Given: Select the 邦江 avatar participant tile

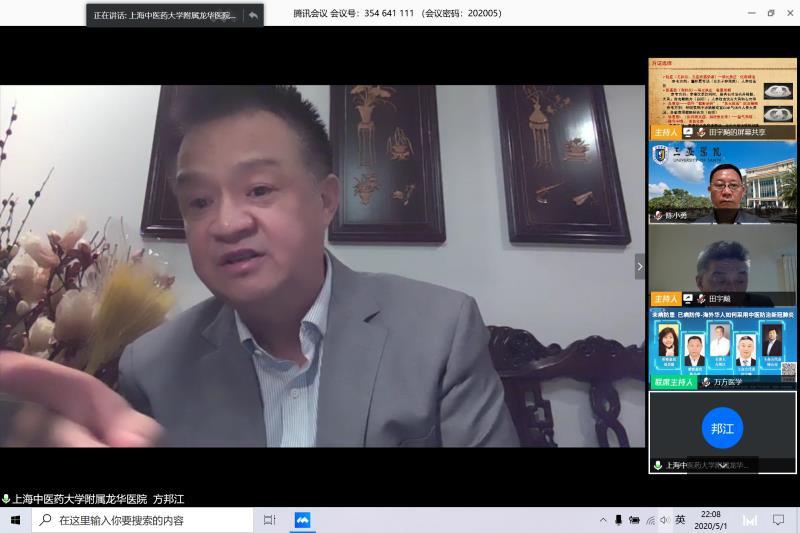Looking at the screenshot, I should pyautogui.click(x=722, y=430).
